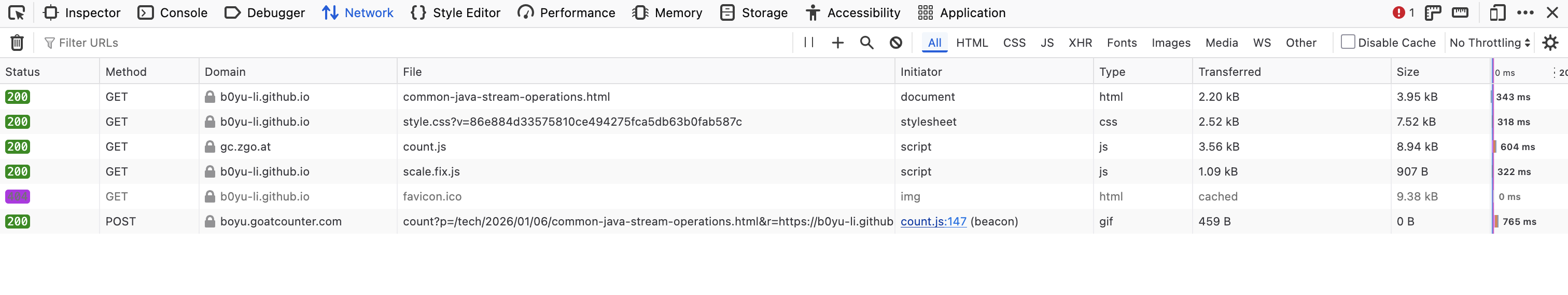The image size is (1568, 295).
Task: Open the count.js:147 initiator link
Action: pyautogui.click(x=933, y=221)
